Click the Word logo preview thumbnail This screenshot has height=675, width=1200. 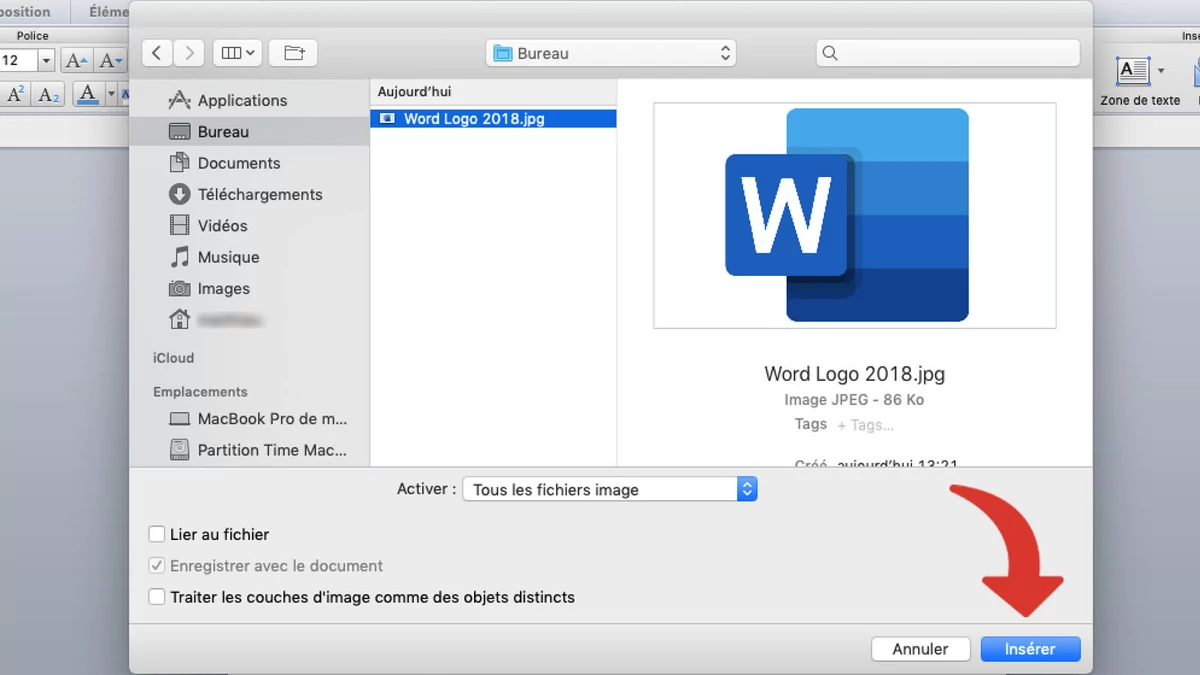point(855,215)
